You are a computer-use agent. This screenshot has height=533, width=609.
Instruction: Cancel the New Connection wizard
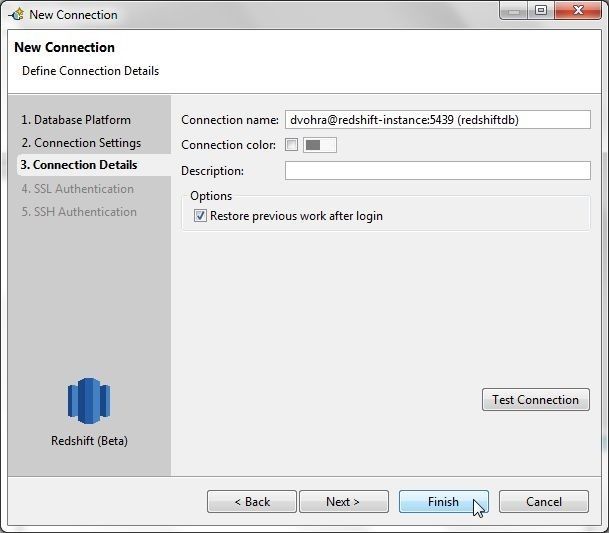coord(544,502)
